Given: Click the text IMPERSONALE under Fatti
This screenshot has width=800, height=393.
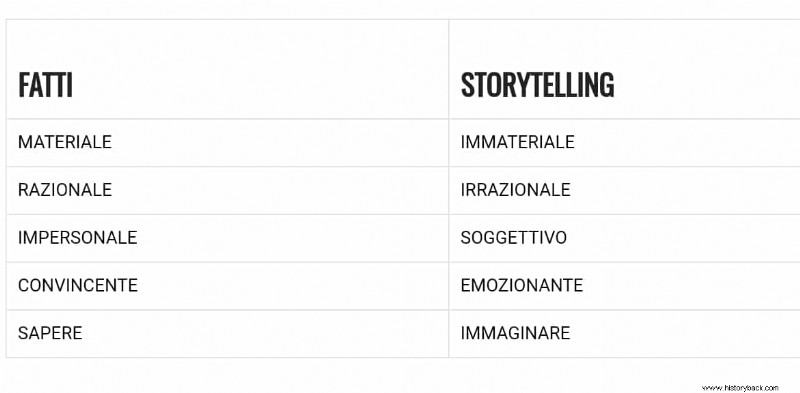Looking at the screenshot, I should 78,238.
